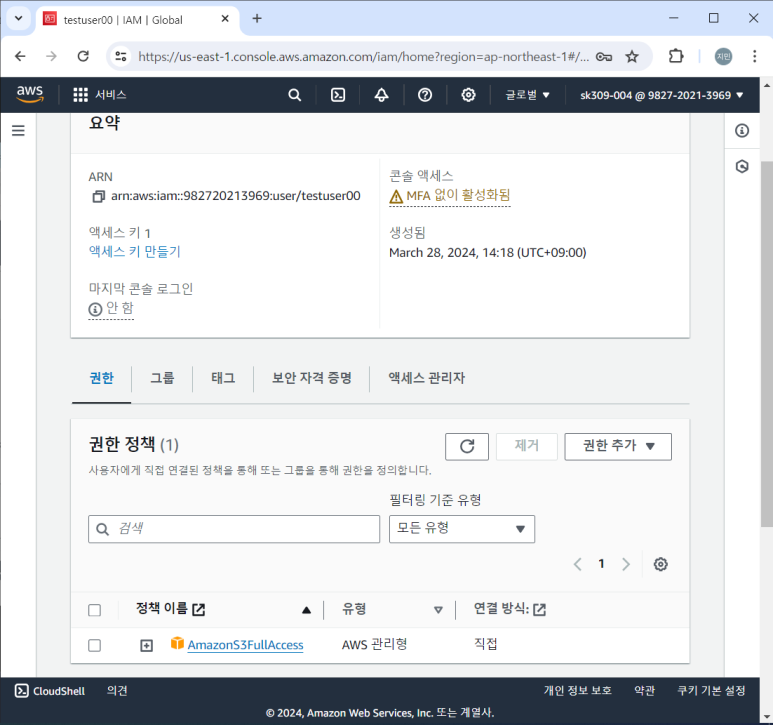Click the external link icon next to 연결 방식

point(539,610)
